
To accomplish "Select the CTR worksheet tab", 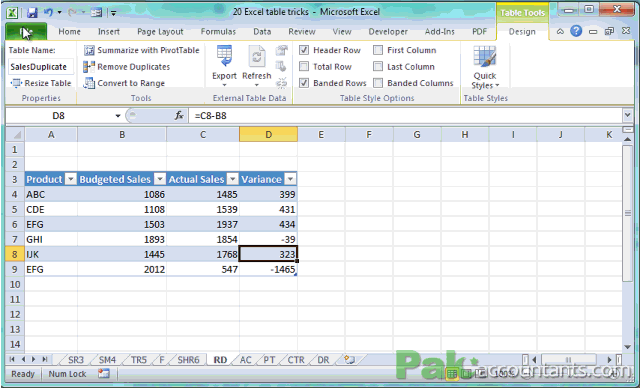I will click(x=296, y=360).
